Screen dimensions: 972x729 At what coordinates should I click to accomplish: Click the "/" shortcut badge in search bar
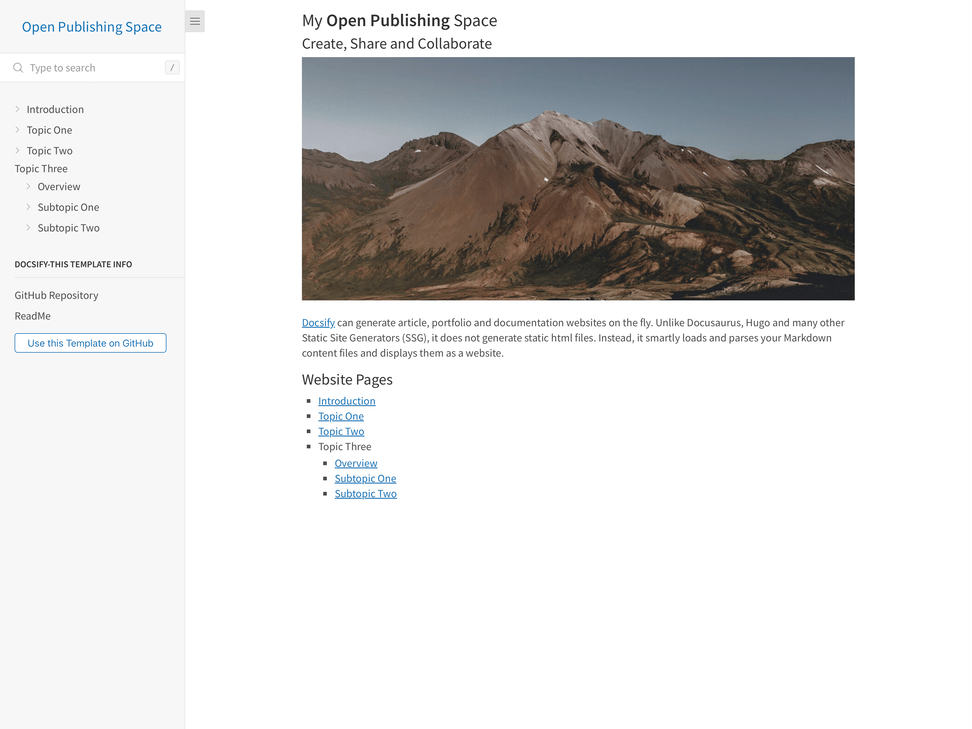pyautogui.click(x=172, y=67)
